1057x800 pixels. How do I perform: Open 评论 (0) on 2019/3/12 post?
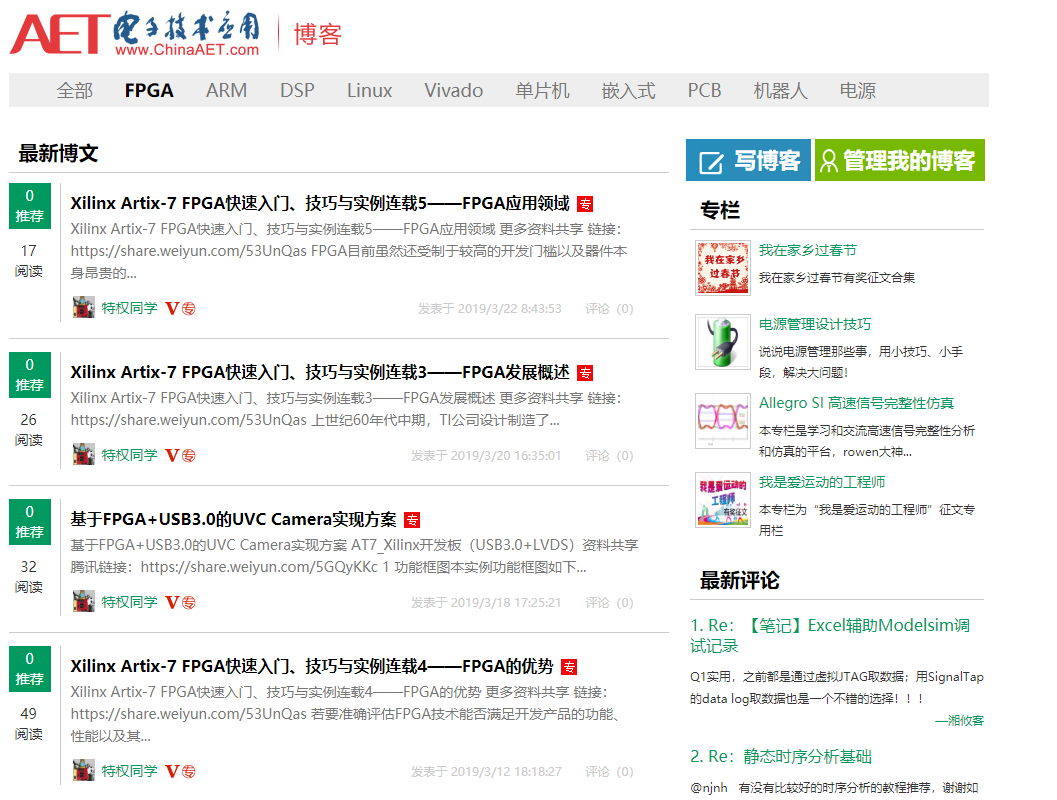[609, 772]
